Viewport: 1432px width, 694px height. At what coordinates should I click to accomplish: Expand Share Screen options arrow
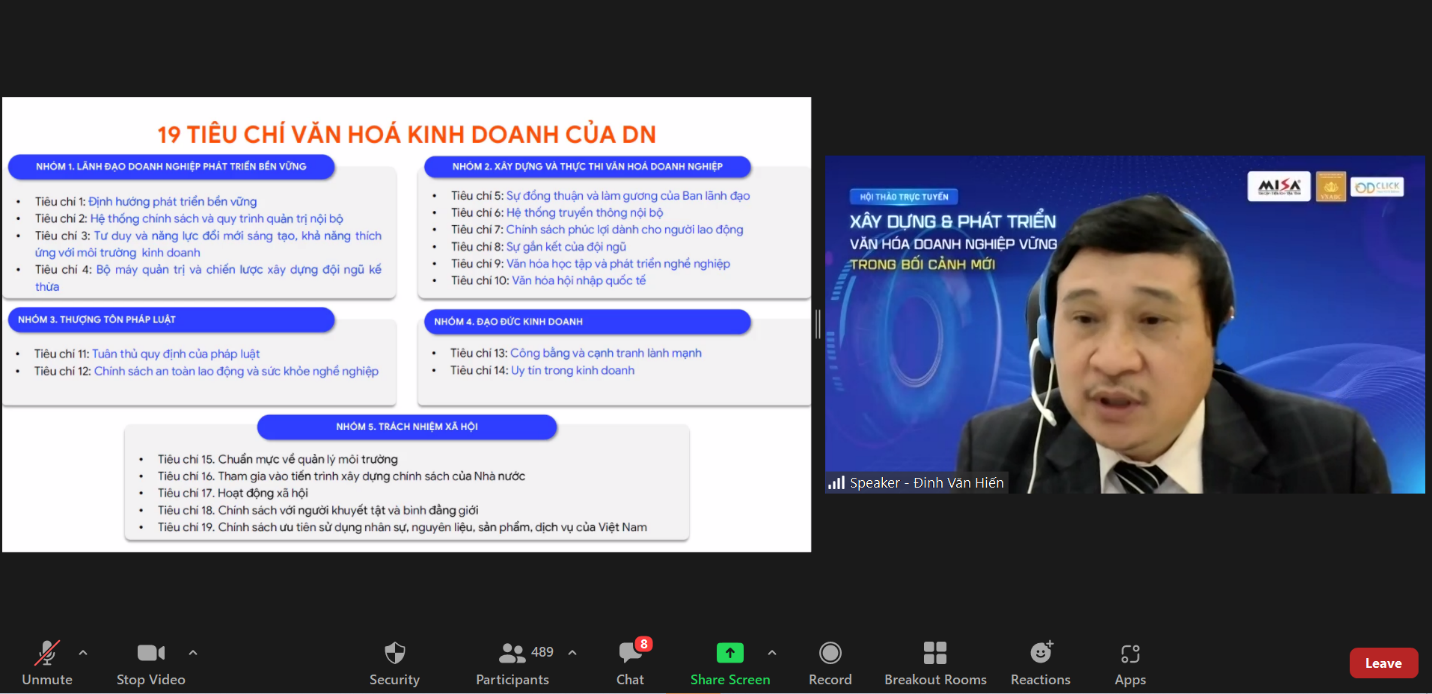coord(772,653)
